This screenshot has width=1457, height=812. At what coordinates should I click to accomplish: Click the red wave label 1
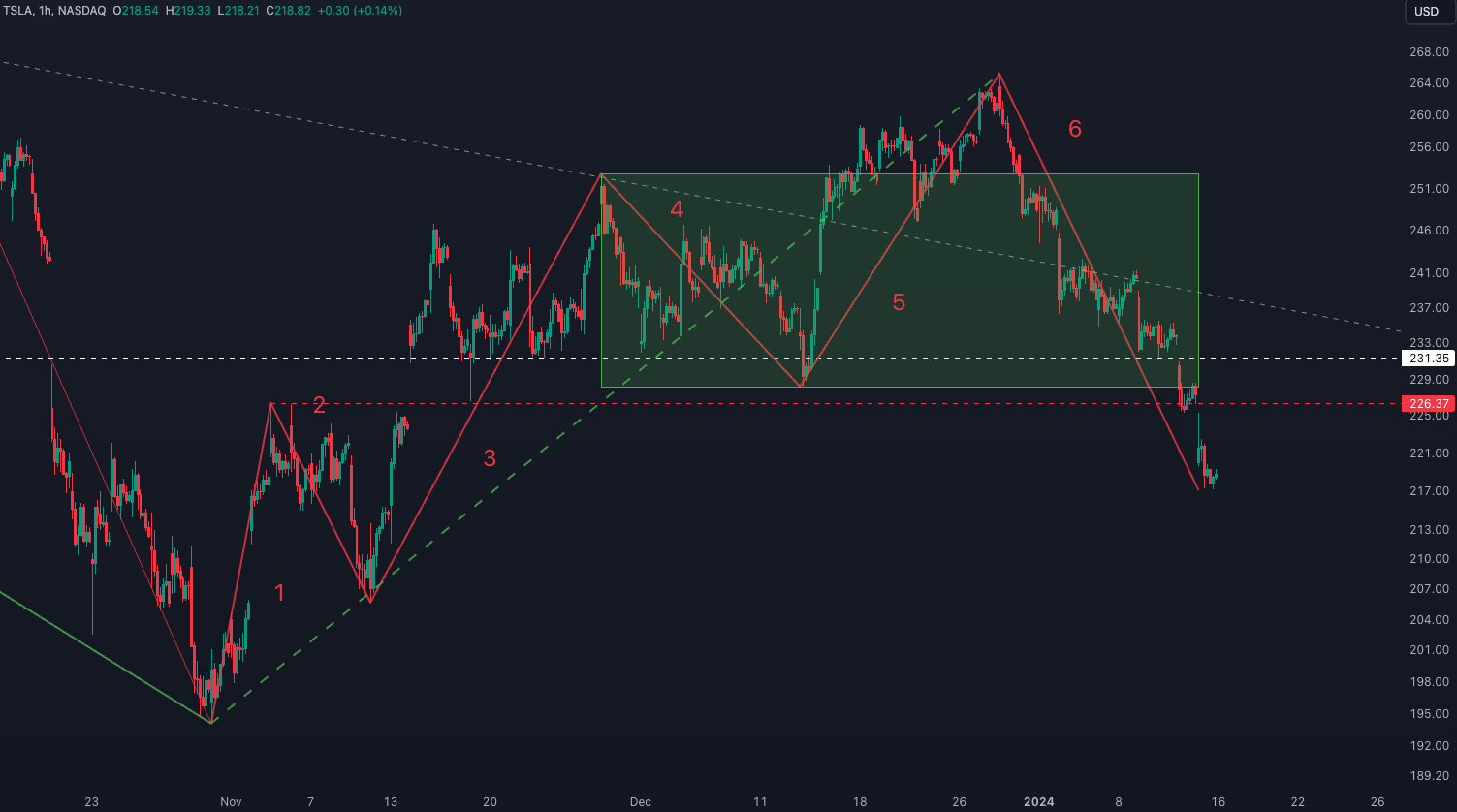pyautogui.click(x=280, y=593)
